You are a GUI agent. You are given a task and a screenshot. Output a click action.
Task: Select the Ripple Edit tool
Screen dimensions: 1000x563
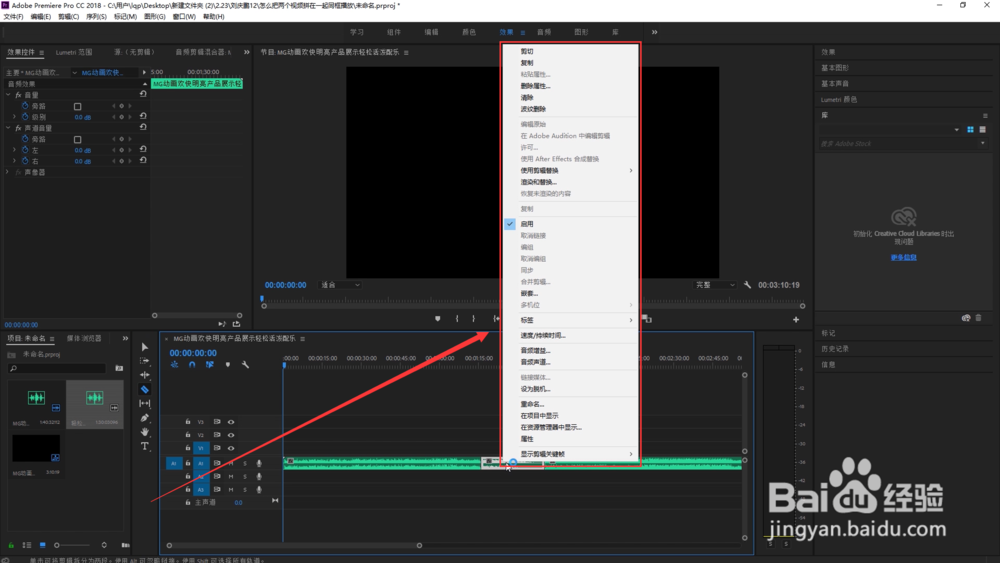(145, 375)
